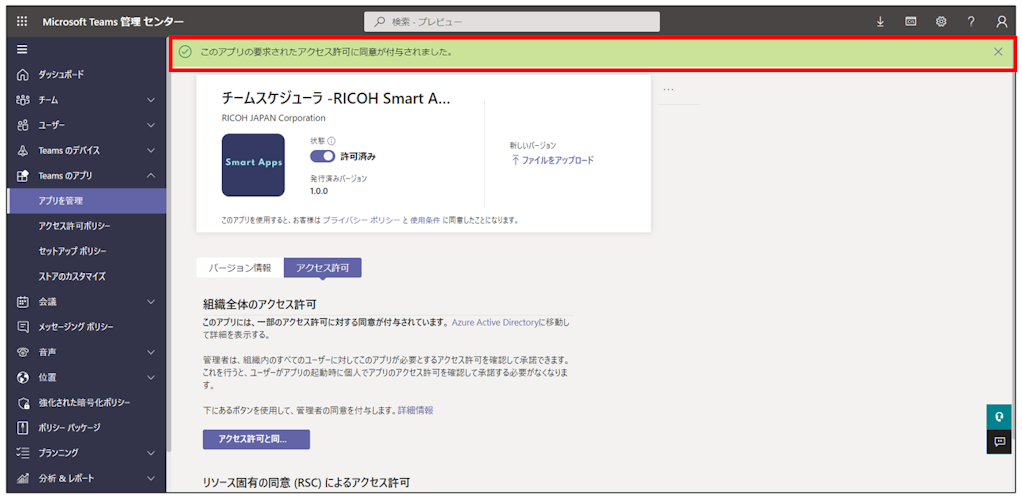Open the 使用条件 link

click(425, 220)
